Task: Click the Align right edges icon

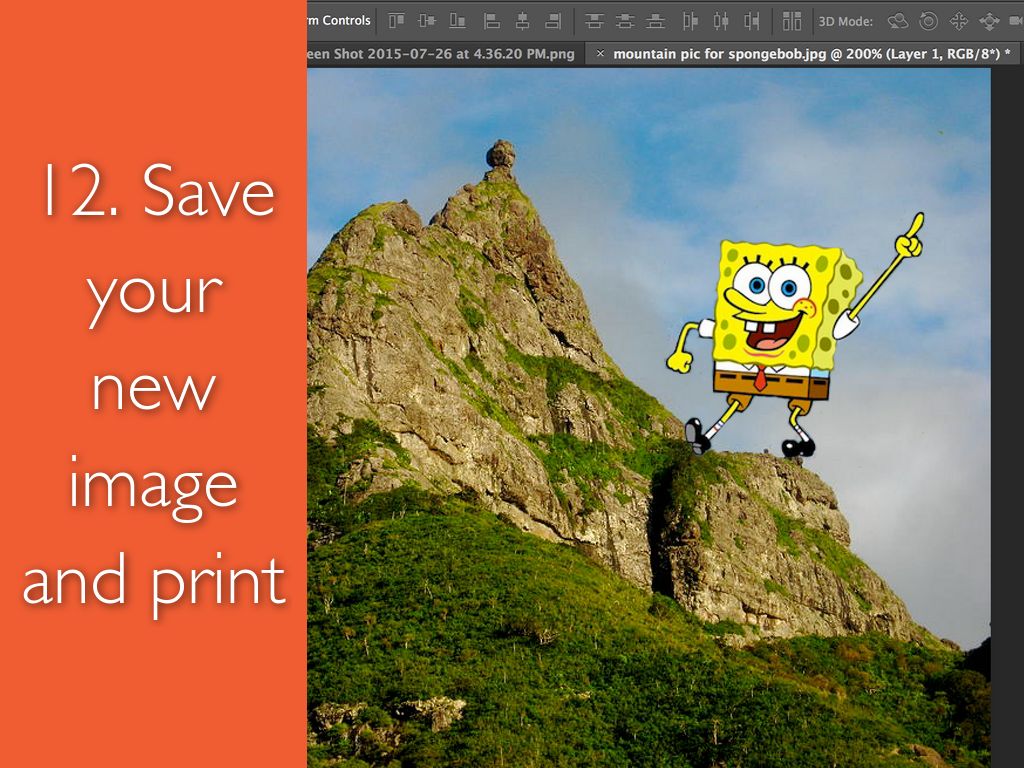Action: tap(551, 21)
